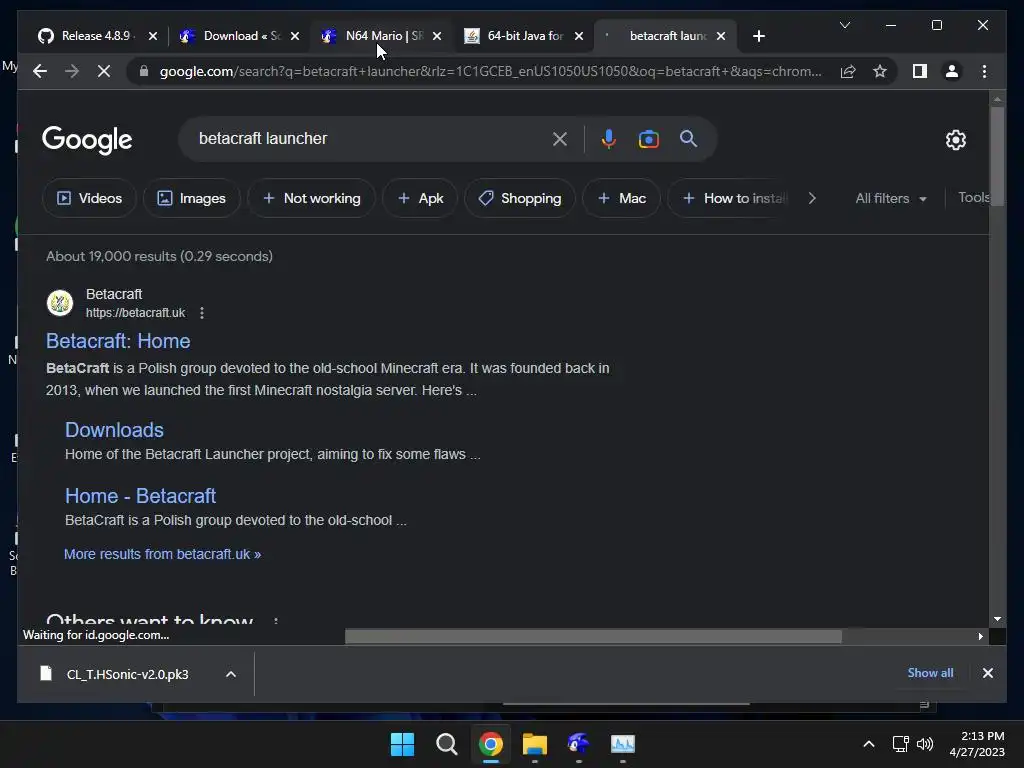Close the Download tab
This screenshot has width=1024, height=768.
coord(295,36)
